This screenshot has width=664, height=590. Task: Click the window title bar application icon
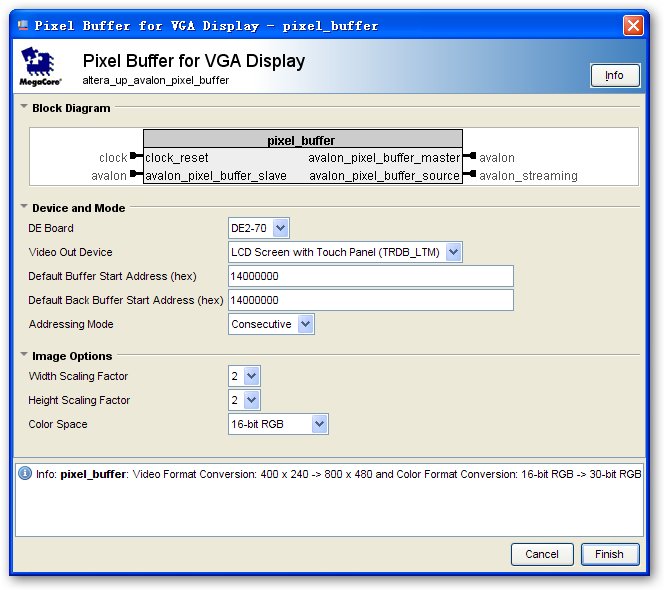23,25
